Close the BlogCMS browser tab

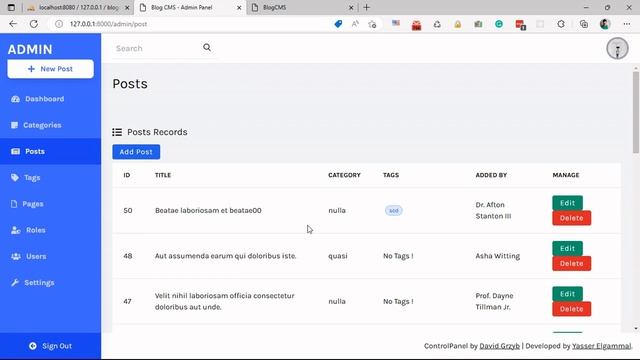[x=351, y=7]
